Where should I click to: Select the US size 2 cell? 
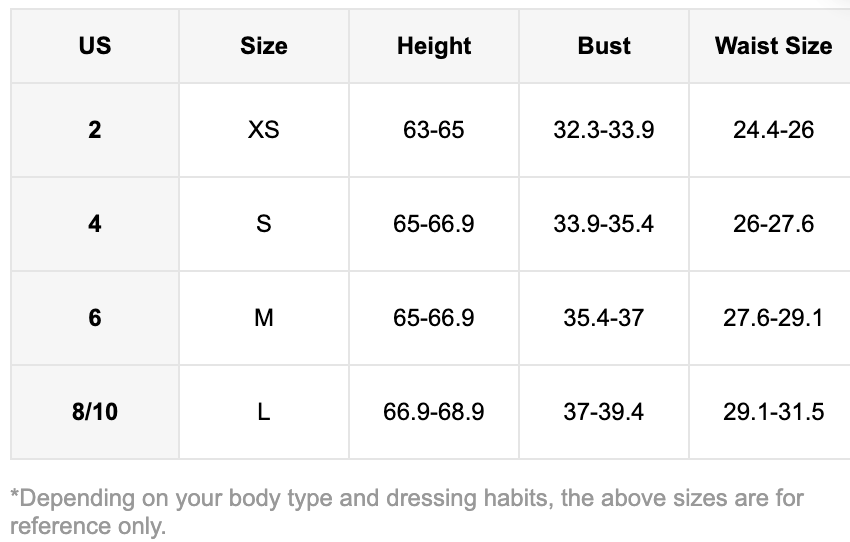[x=95, y=130]
